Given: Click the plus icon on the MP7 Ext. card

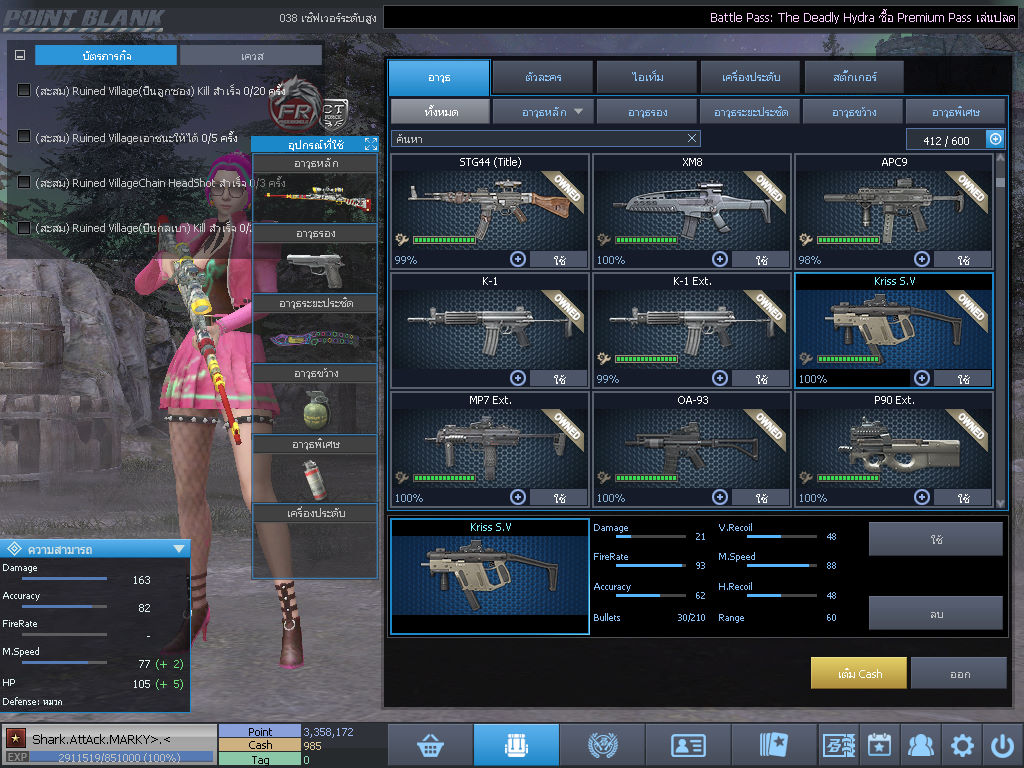Looking at the screenshot, I should [518, 497].
